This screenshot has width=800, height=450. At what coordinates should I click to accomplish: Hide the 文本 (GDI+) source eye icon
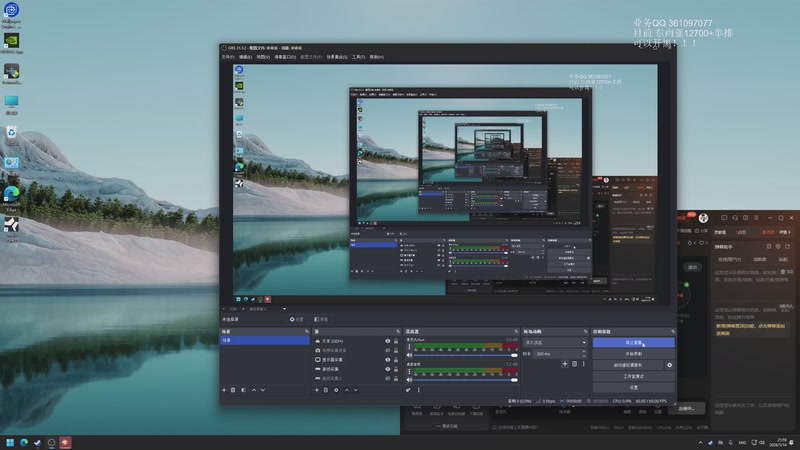point(387,341)
